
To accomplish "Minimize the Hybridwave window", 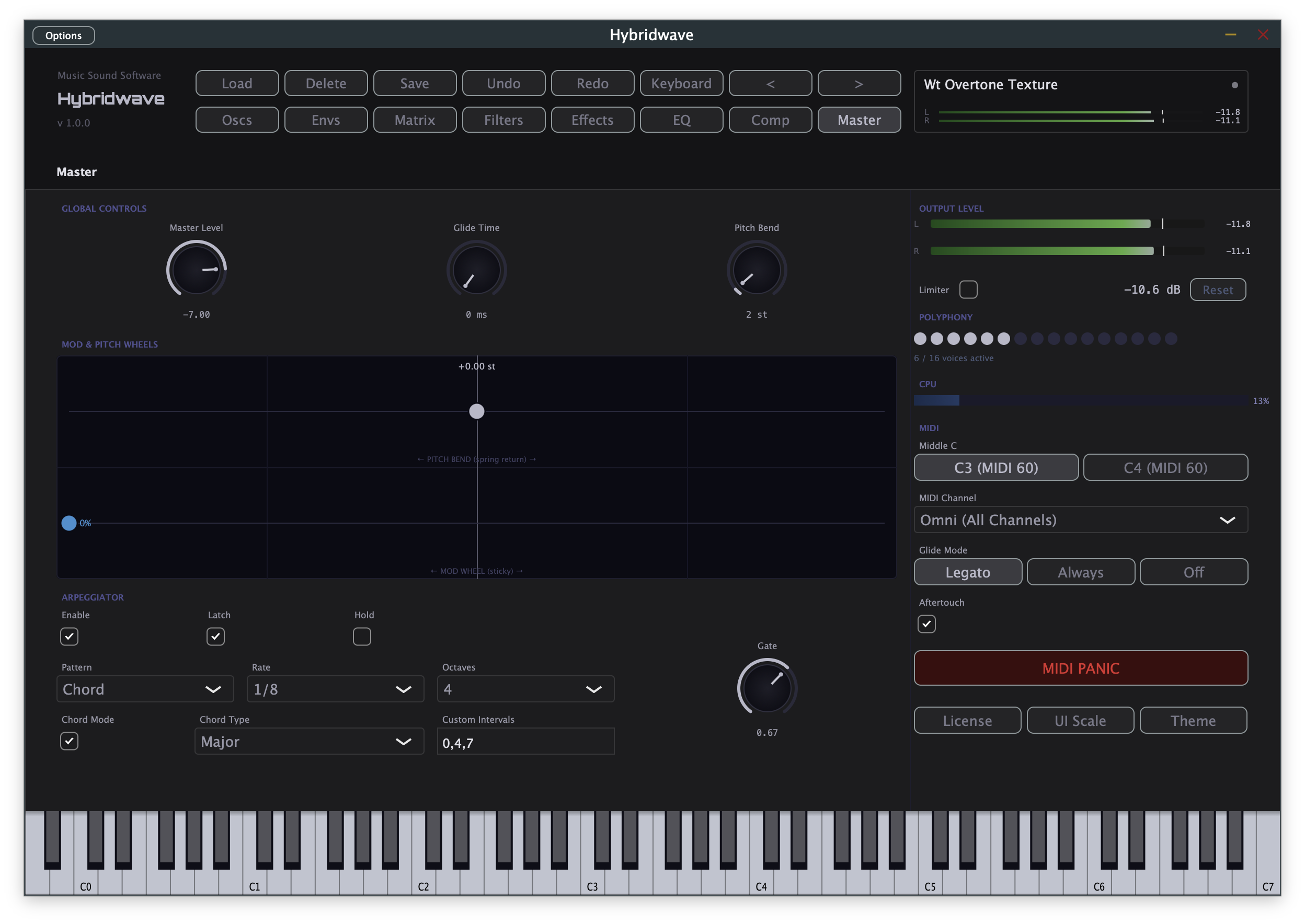I will [x=1229, y=34].
